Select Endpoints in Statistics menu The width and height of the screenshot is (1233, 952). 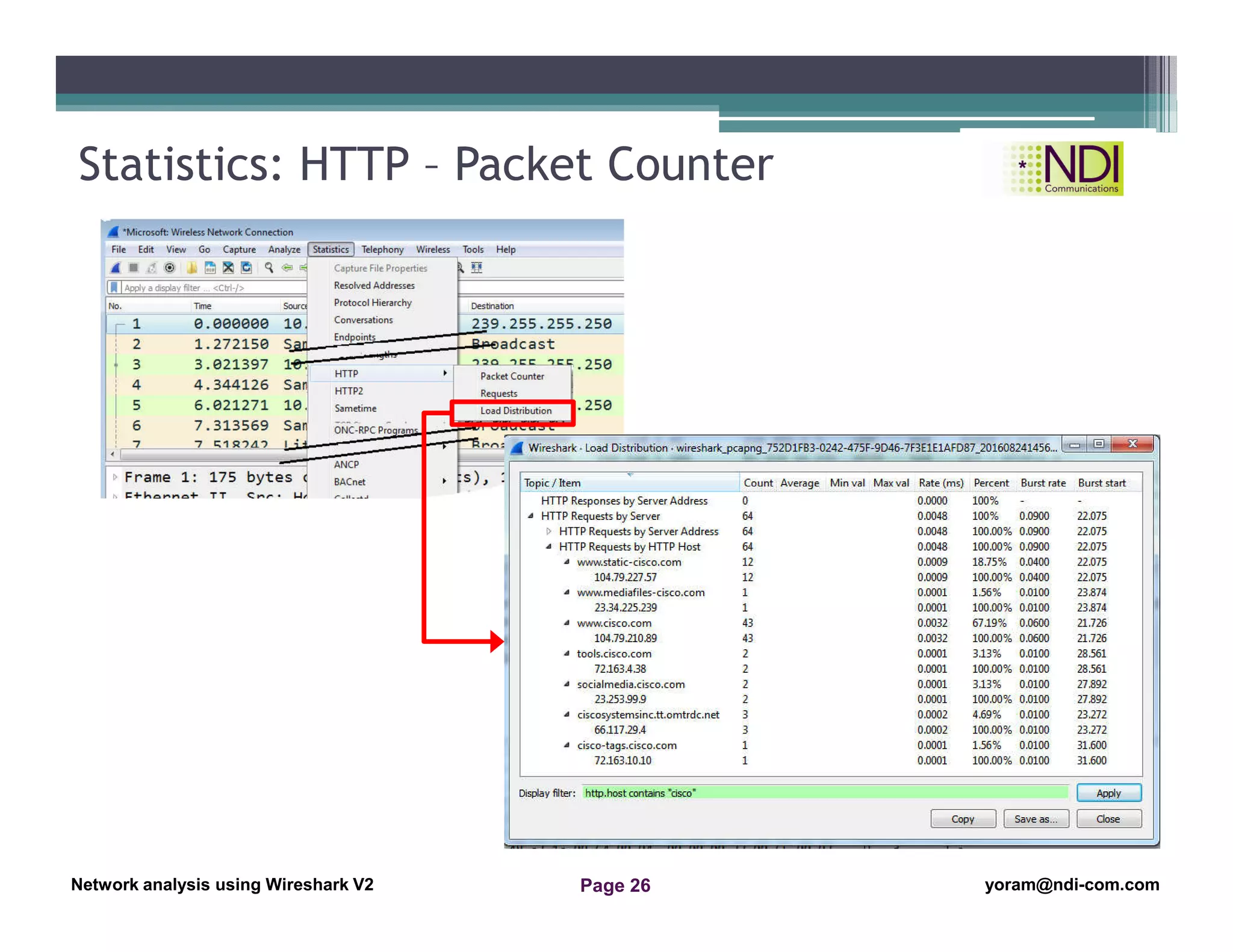355,337
